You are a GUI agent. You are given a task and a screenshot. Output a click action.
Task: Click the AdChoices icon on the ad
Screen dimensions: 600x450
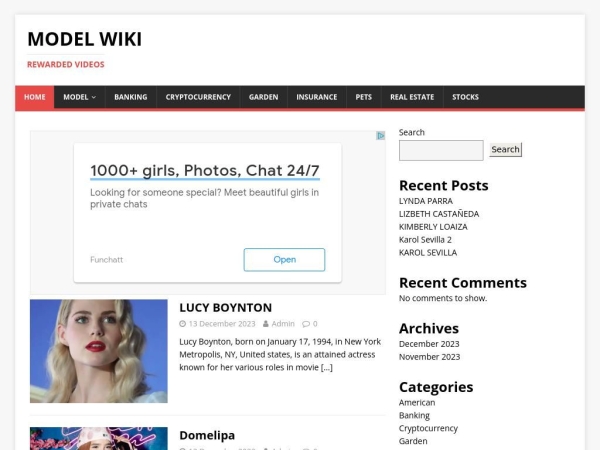[380, 136]
